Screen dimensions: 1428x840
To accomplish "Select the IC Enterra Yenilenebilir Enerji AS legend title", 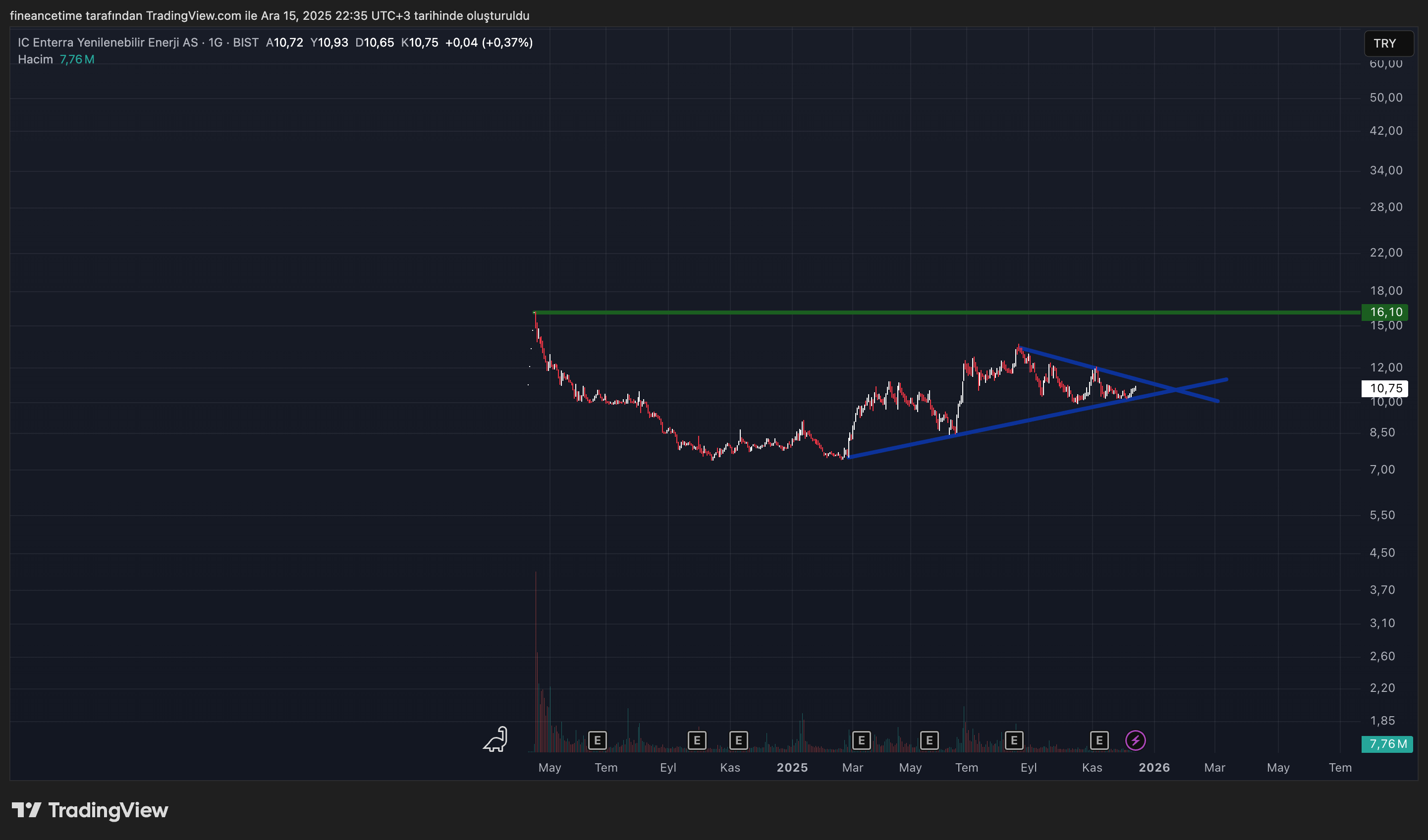I will coord(108,42).
